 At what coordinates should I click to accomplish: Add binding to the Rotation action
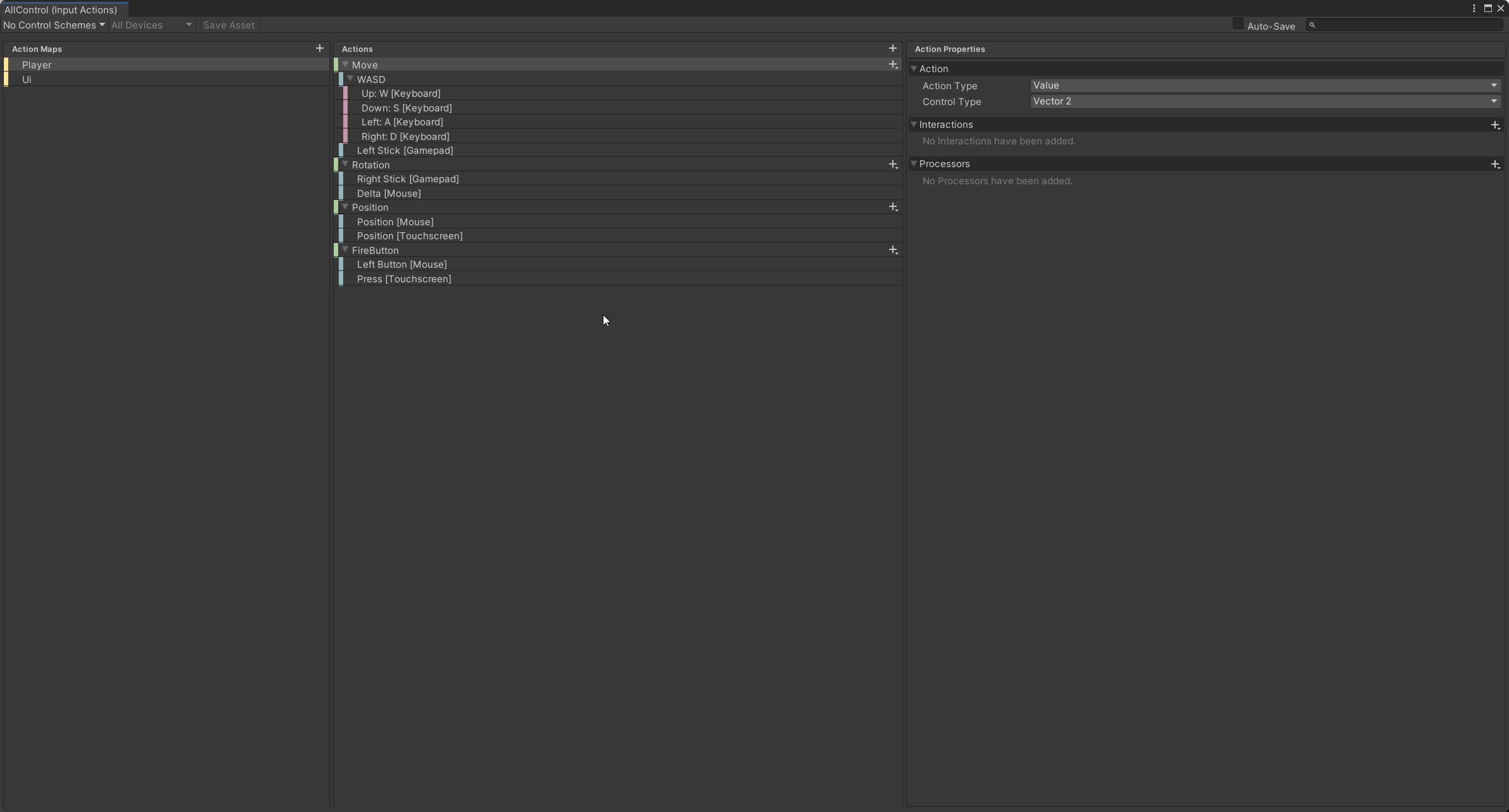coord(893,165)
